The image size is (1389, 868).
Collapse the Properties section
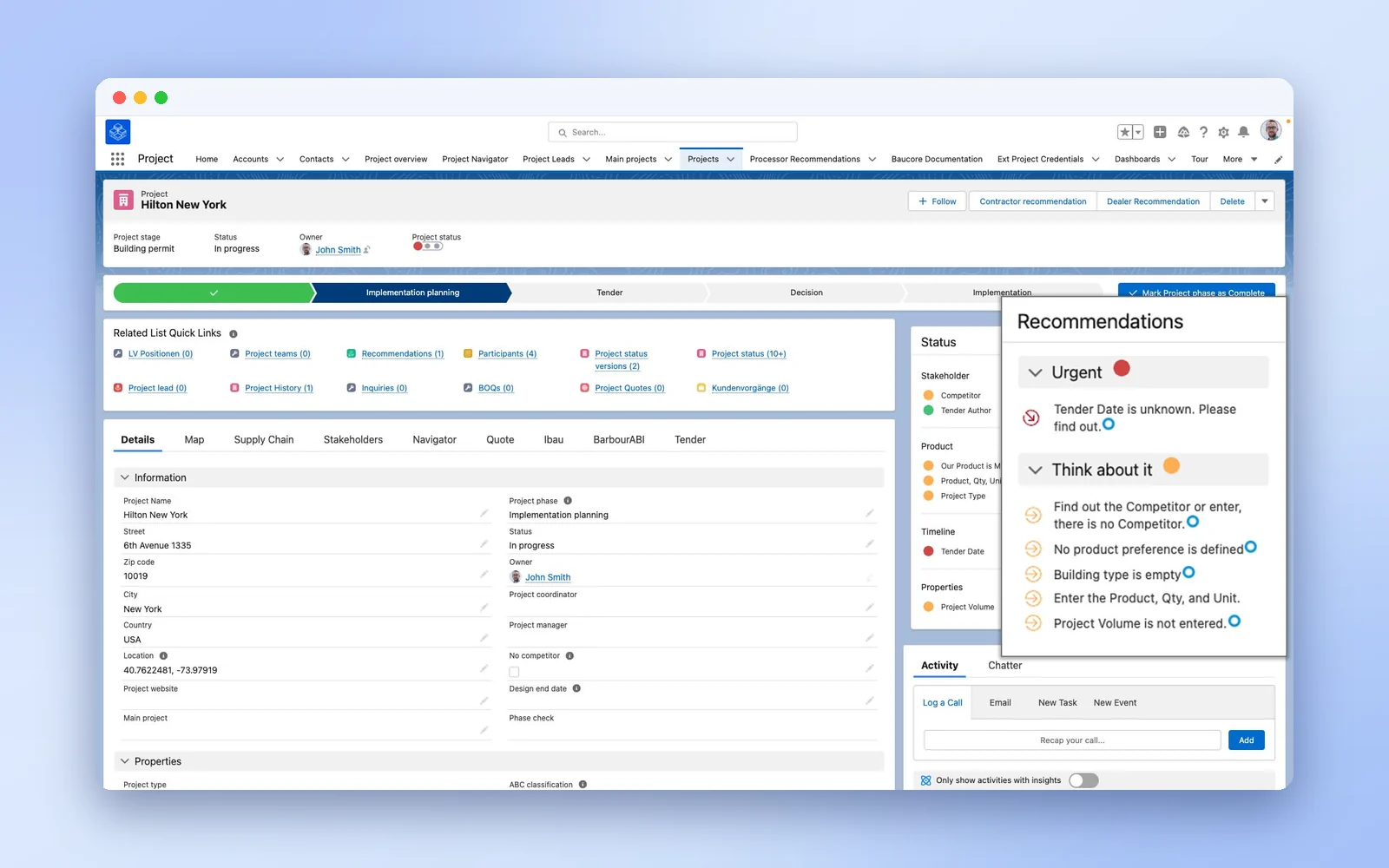125,761
